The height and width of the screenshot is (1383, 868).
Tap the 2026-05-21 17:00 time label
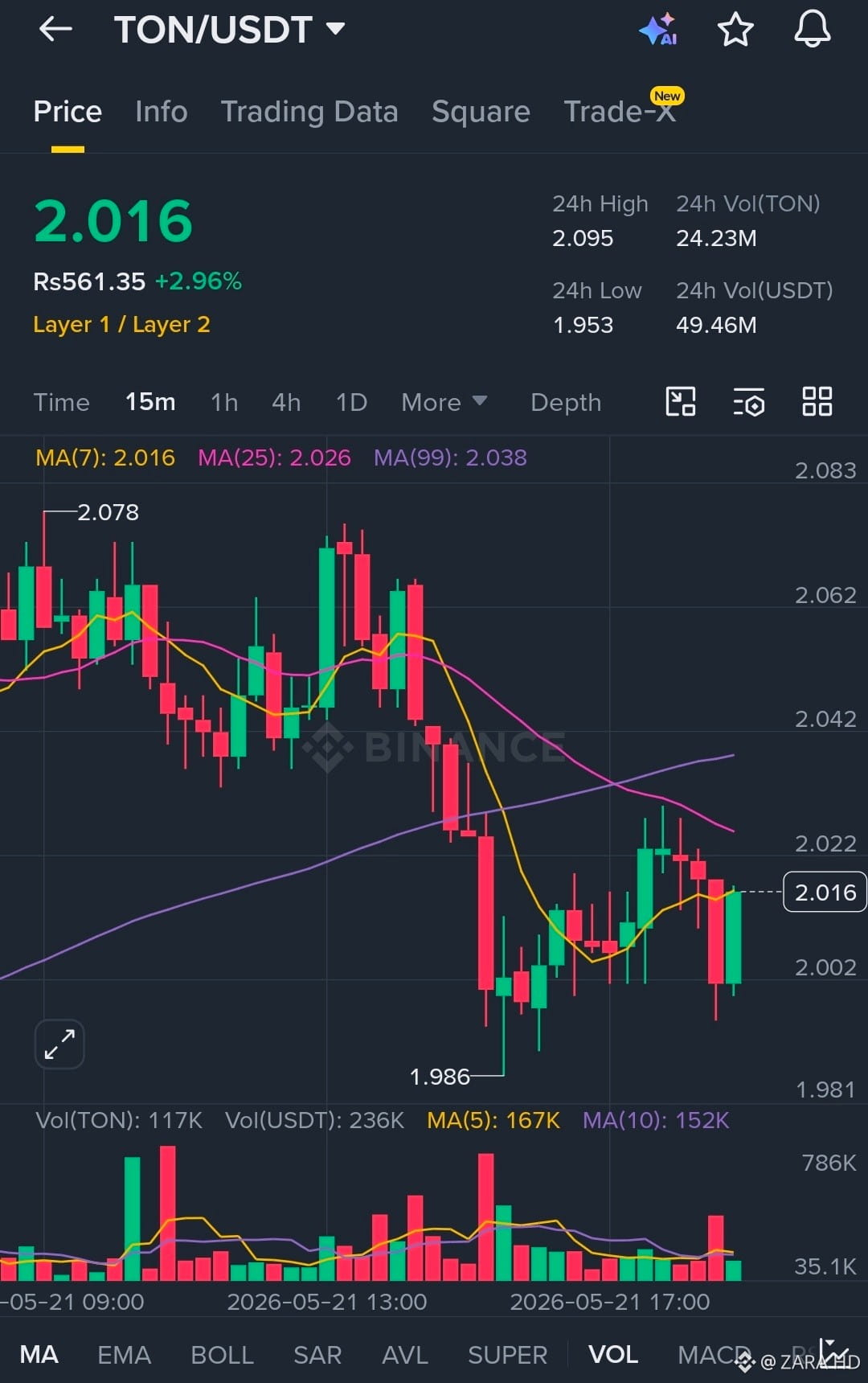[x=610, y=1302]
